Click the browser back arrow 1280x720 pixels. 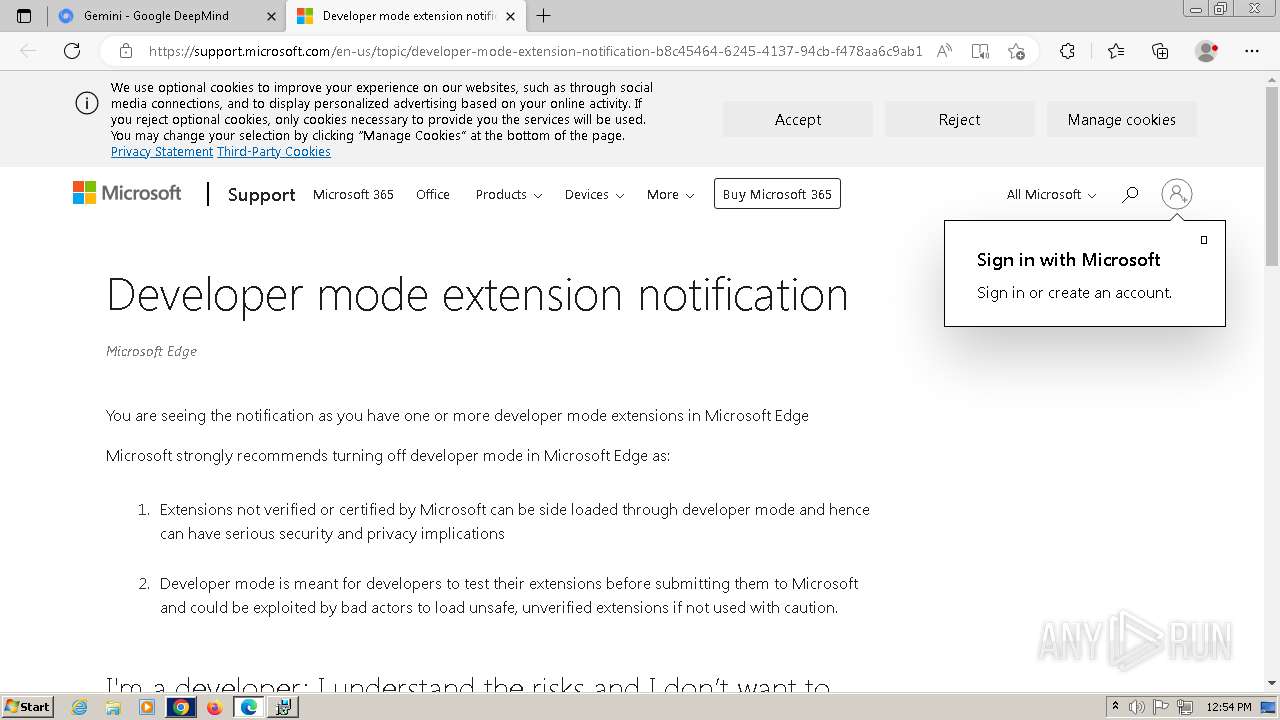(28, 51)
